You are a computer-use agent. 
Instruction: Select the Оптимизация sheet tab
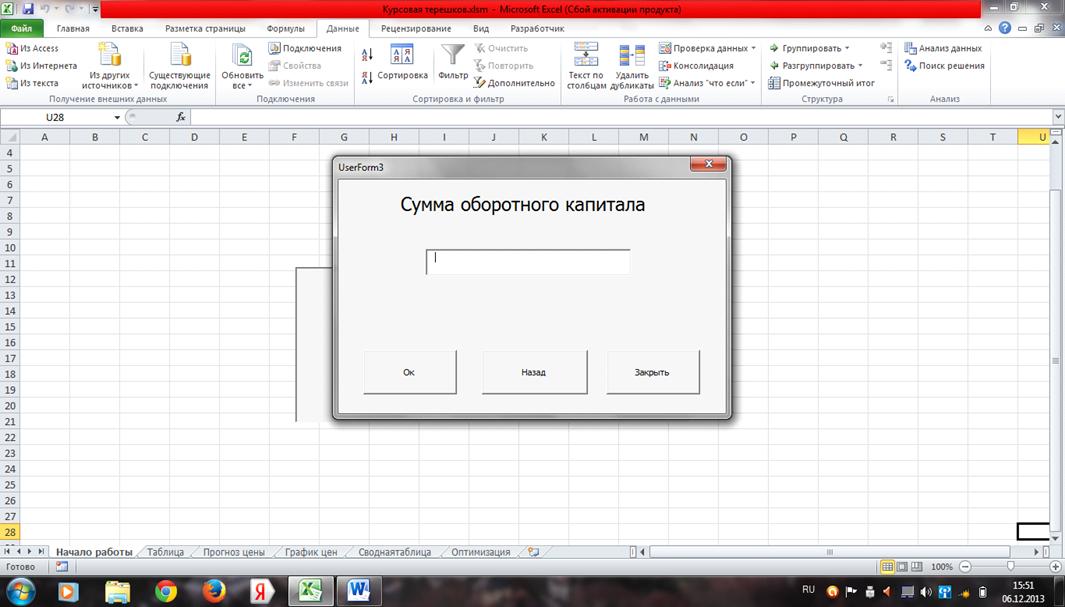click(x=480, y=552)
